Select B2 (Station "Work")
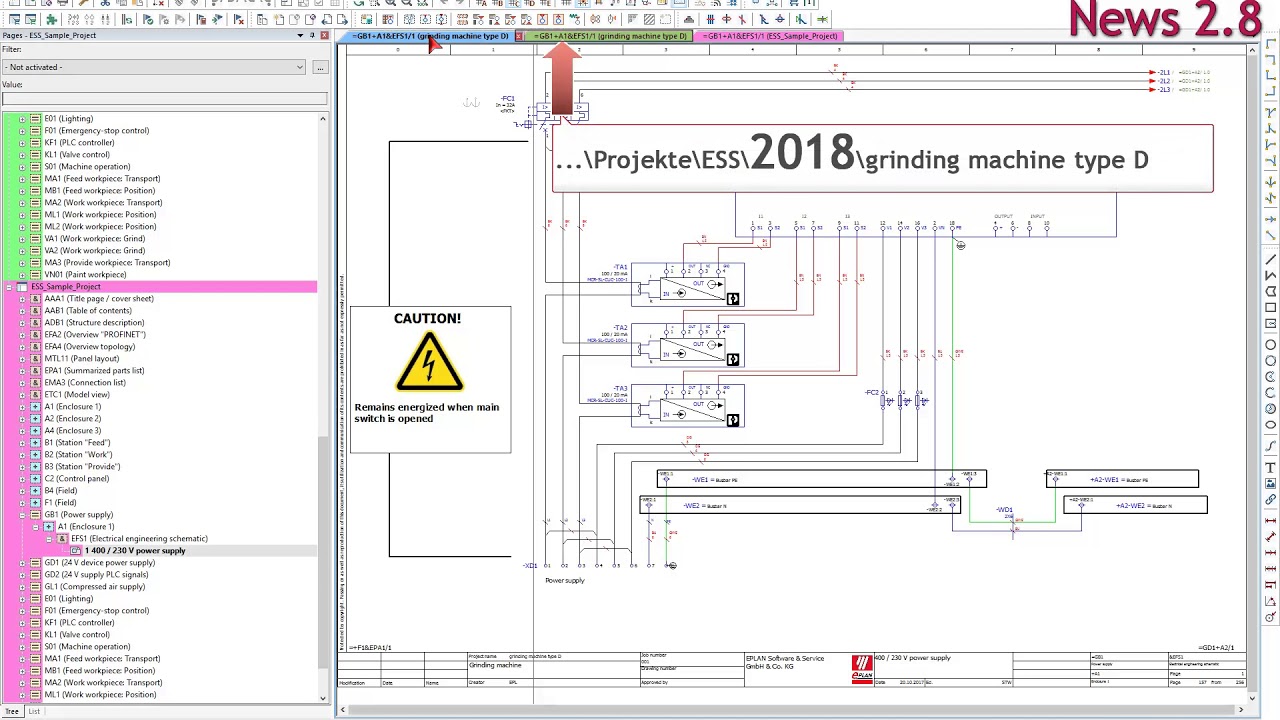This screenshot has width=1280, height=720. coord(79,454)
